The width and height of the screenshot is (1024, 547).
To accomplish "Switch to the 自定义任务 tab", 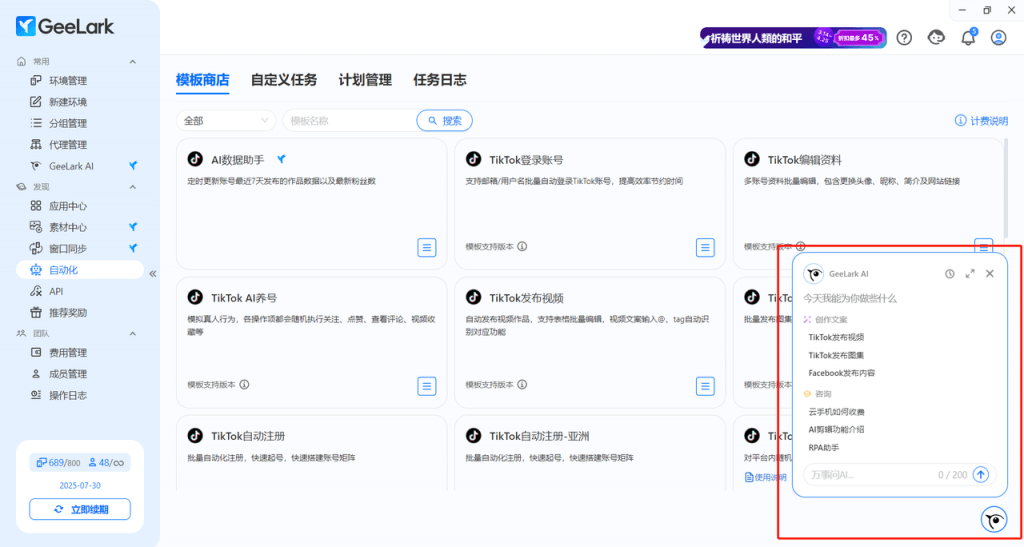I will click(x=284, y=80).
